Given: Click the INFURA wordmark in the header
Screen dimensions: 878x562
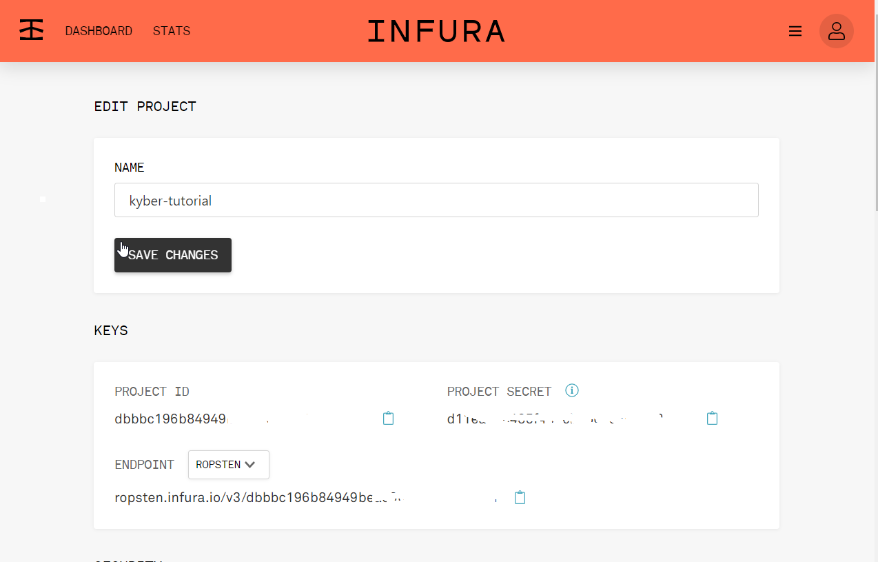Looking at the screenshot, I should pos(436,31).
